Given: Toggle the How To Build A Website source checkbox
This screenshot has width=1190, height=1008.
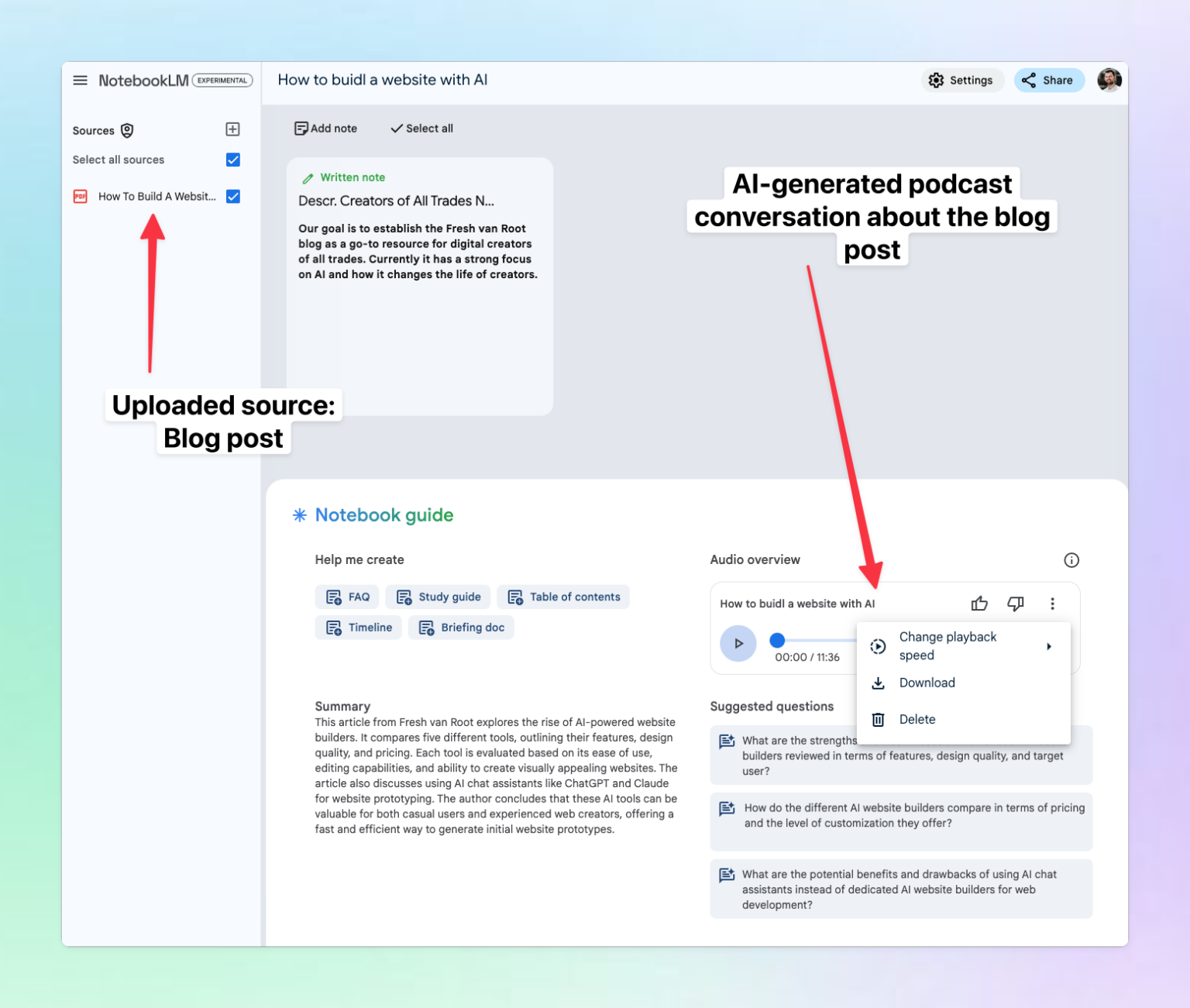Looking at the screenshot, I should pos(233,196).
